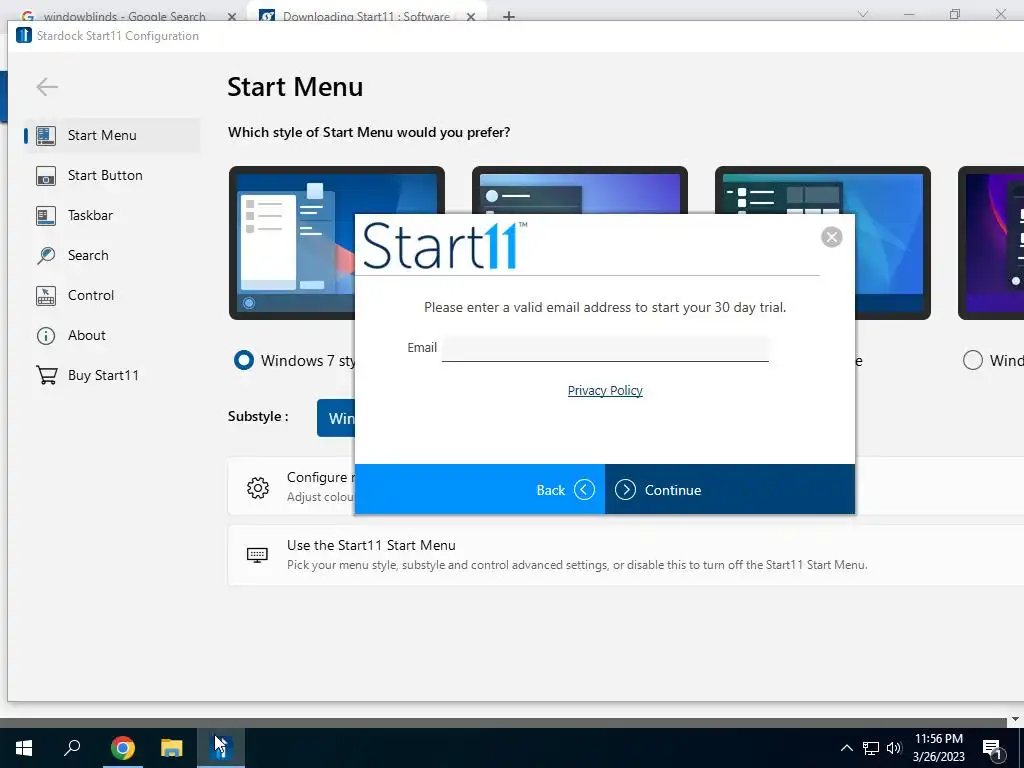Open the About section

112,335
